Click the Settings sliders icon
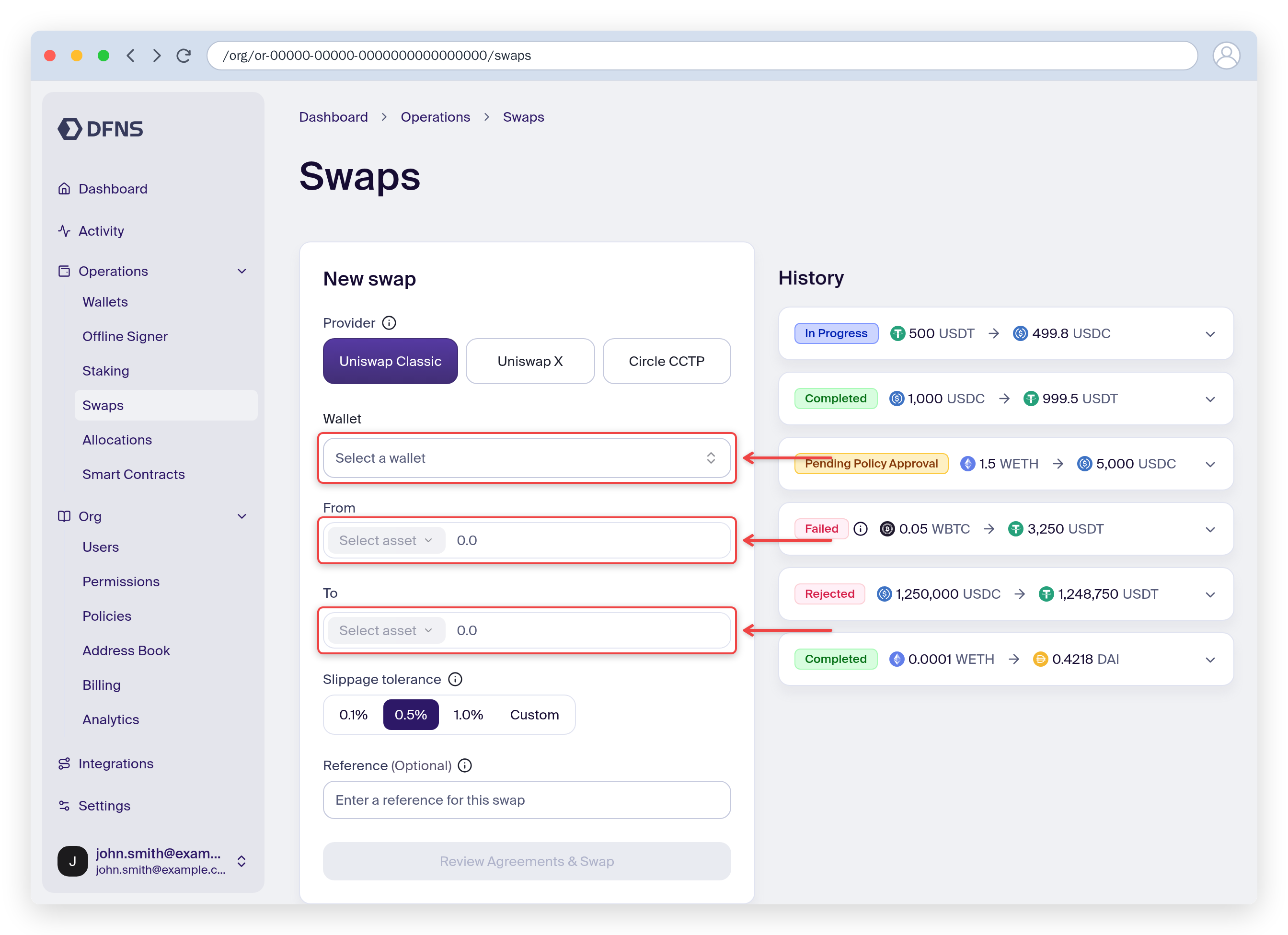This screenshot has width=1288, height=935. [64, 806]
